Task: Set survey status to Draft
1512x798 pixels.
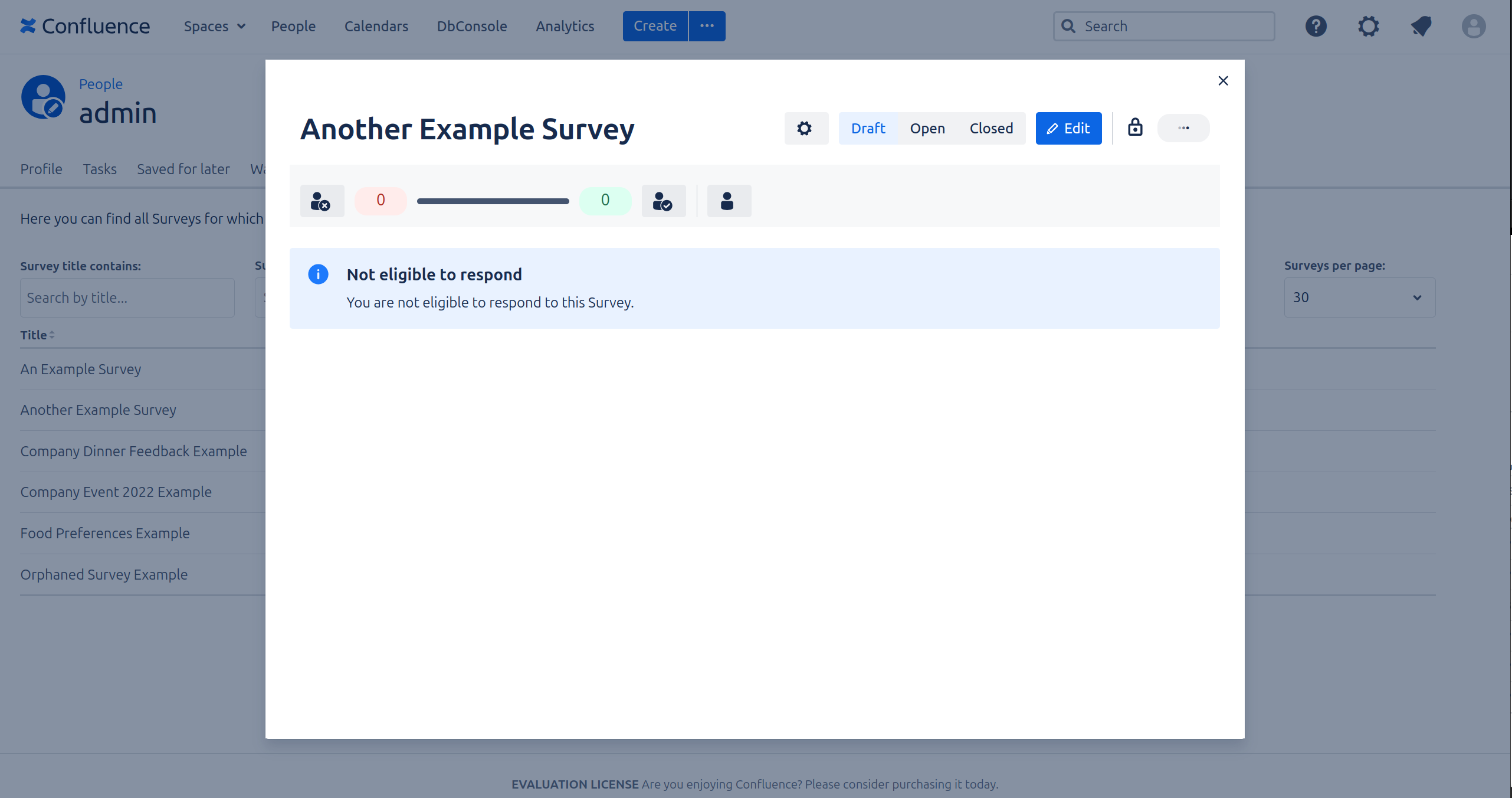Action: tap(868, 128)
